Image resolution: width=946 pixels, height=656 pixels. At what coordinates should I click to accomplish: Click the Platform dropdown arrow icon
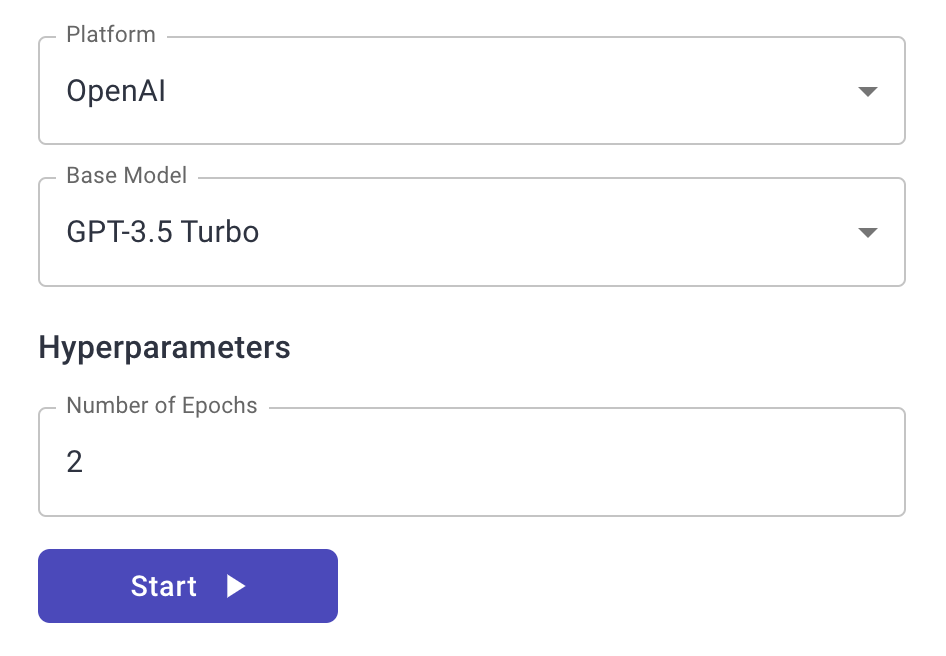(867, 92)
